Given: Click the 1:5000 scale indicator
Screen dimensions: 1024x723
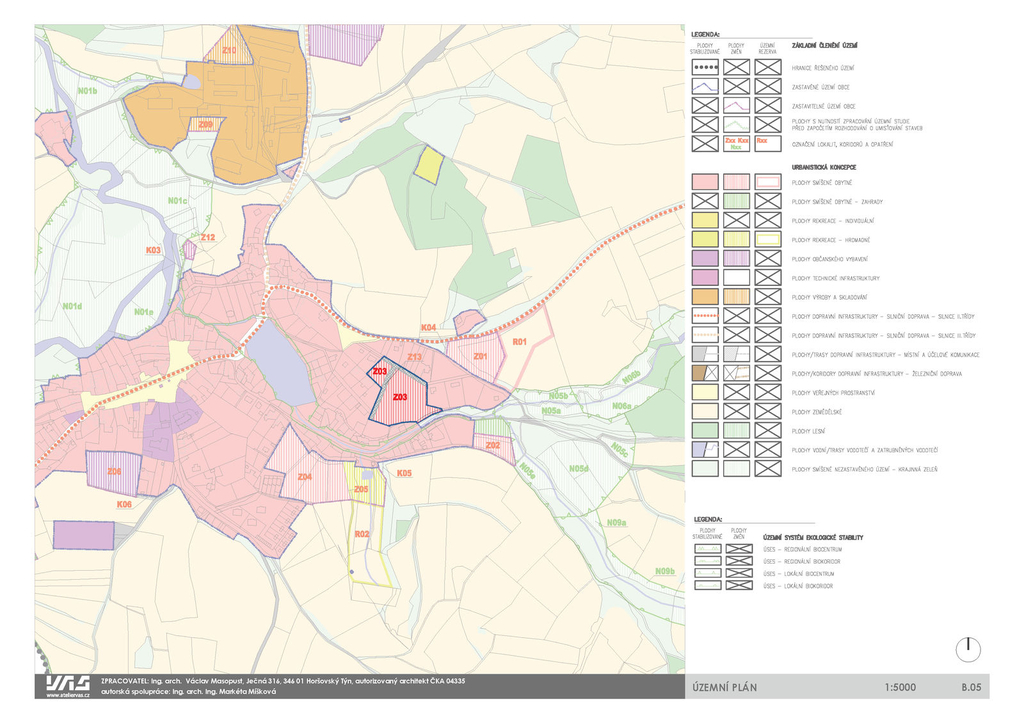Looking at the screenshot, I should (901, 688).
